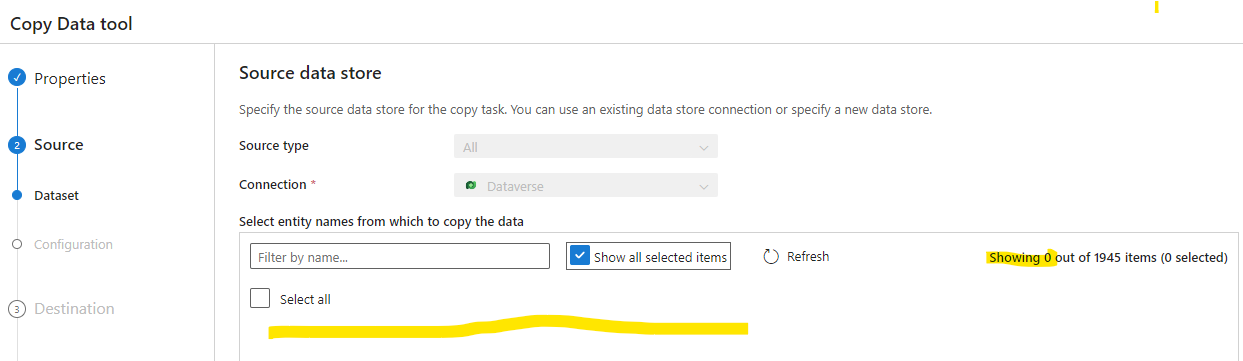
Task: Click the Destination step number 3 icon
Action: pyautogui.click(x=16, y=309)
